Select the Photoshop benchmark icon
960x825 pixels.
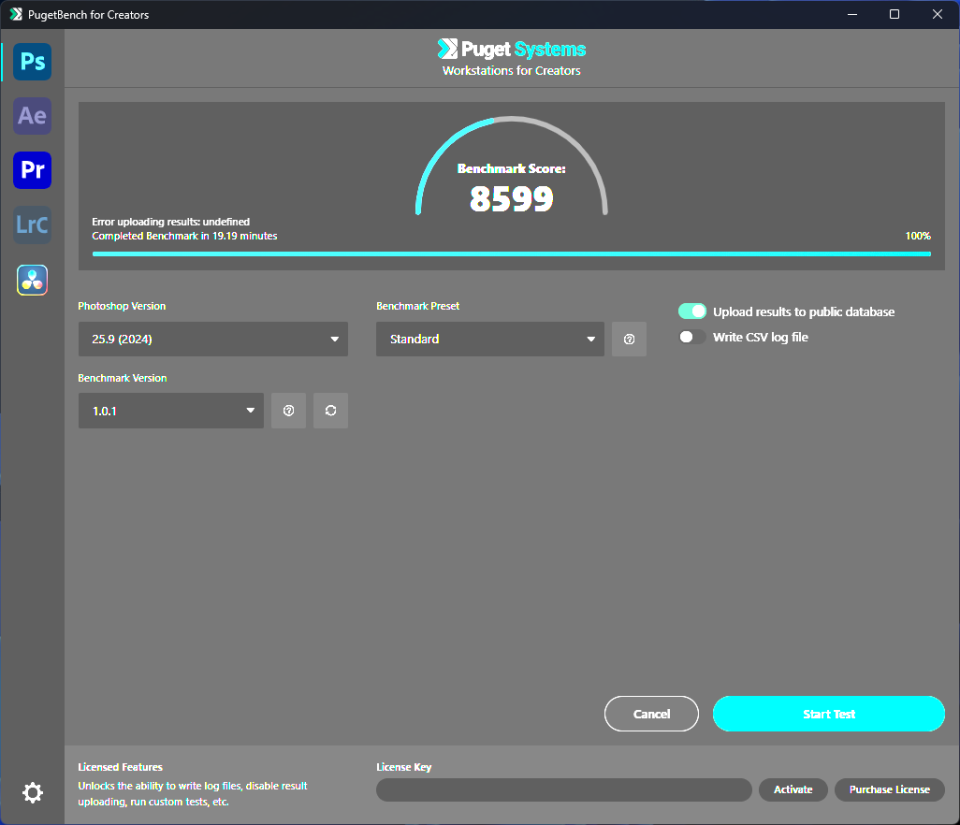[32, 62]
